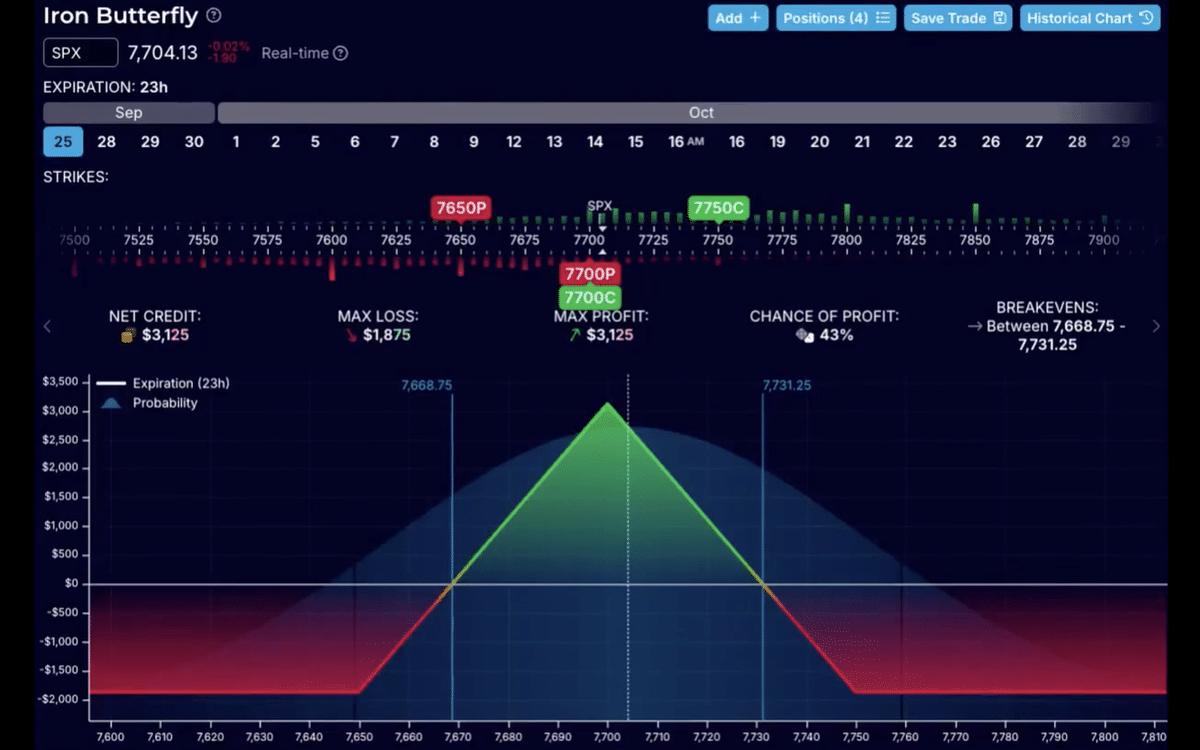1200x750 pixels.
Task: Edit the SPX ticker symbol field
Action: pyautogui.click(x=81, y=53)
